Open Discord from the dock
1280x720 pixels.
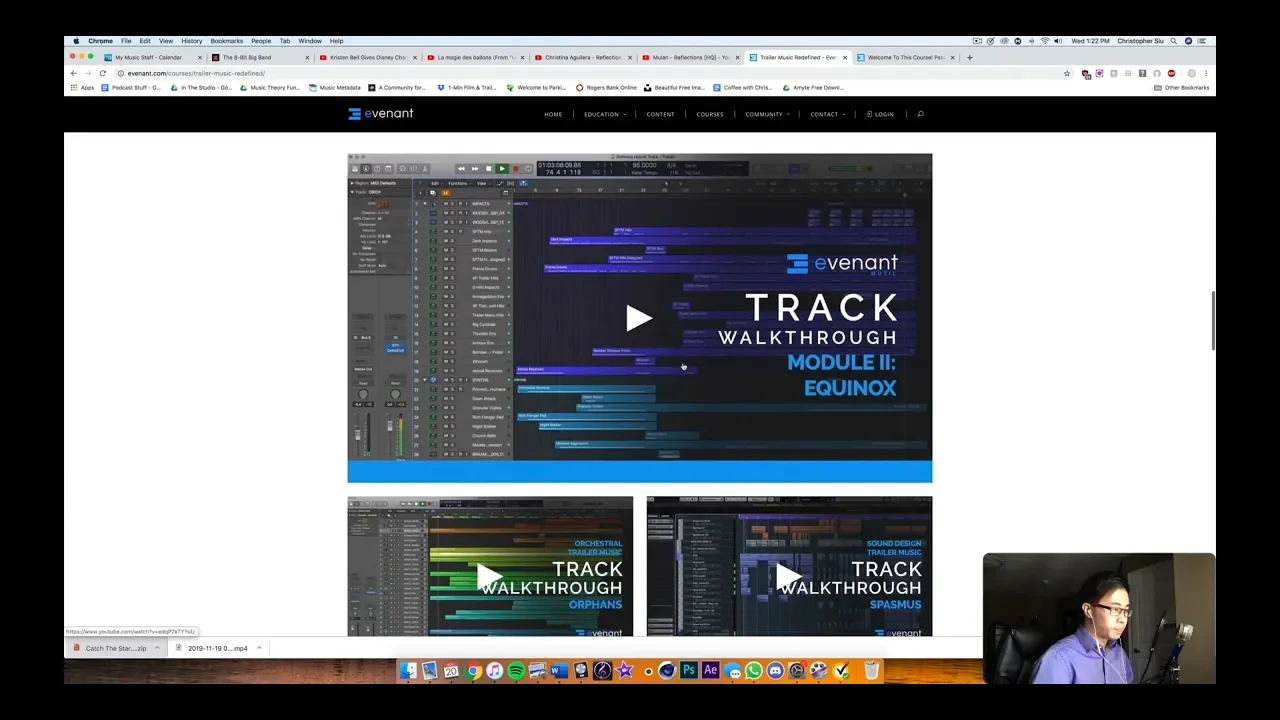click(x=776, y=671)
